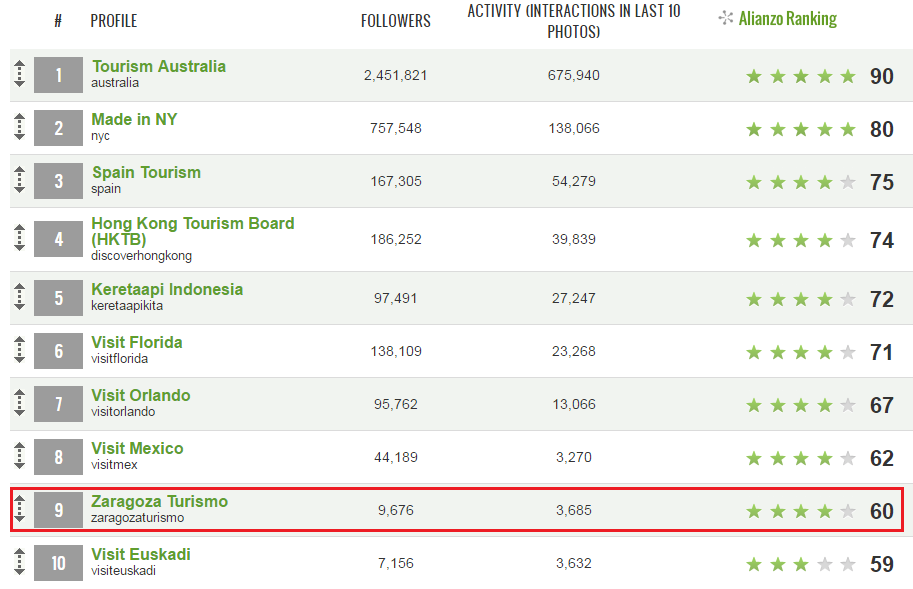Click the Profile column header
The image size is (913, 589).
pyautogui.click(x=114, y=21)
